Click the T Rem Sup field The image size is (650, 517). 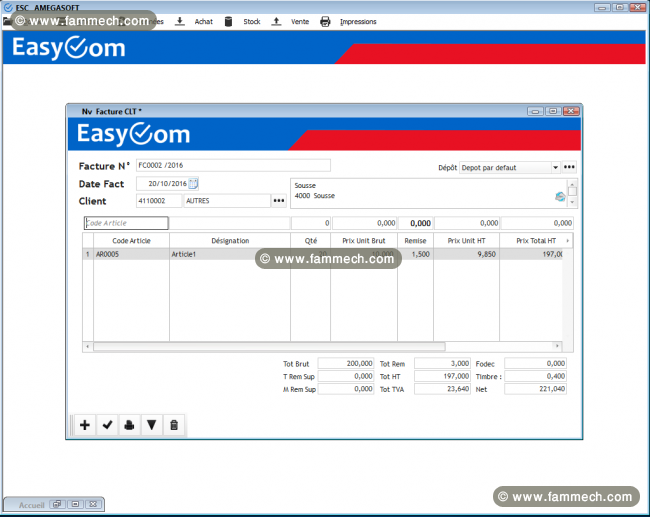click(x=346, y=376)
